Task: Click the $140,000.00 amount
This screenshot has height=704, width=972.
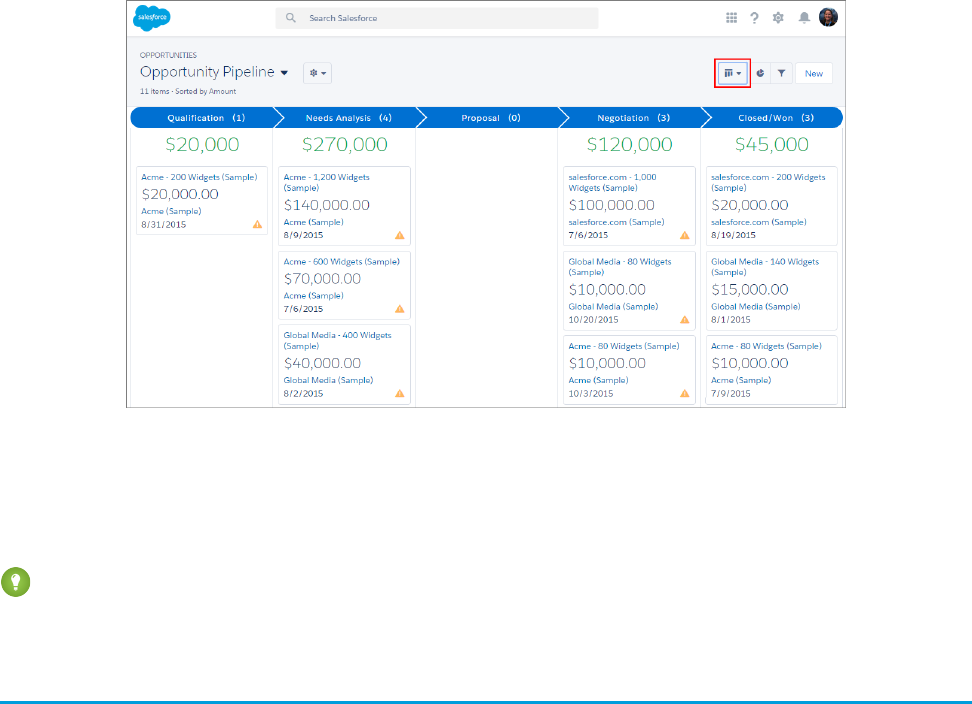Action: (327, 205)
